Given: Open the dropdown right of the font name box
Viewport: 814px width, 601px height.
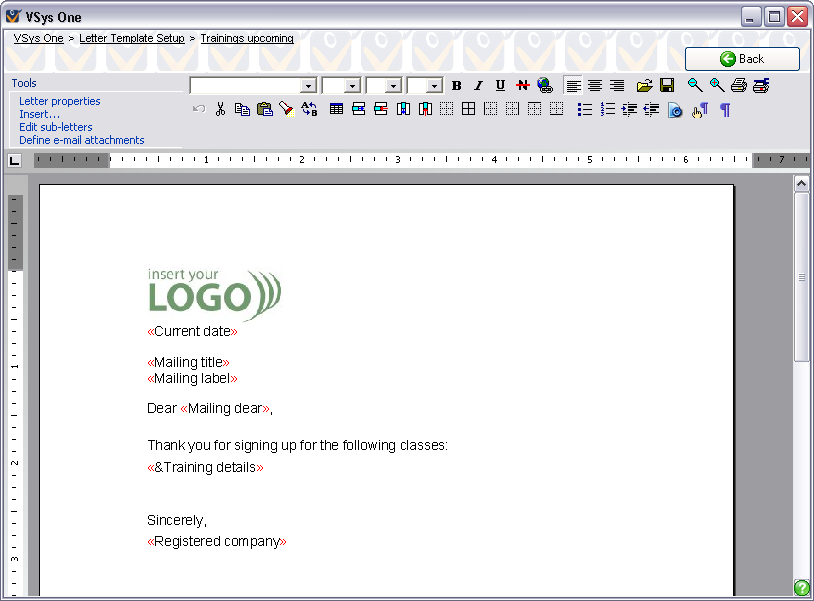Looking at the screenshot, I should [352, 86].
